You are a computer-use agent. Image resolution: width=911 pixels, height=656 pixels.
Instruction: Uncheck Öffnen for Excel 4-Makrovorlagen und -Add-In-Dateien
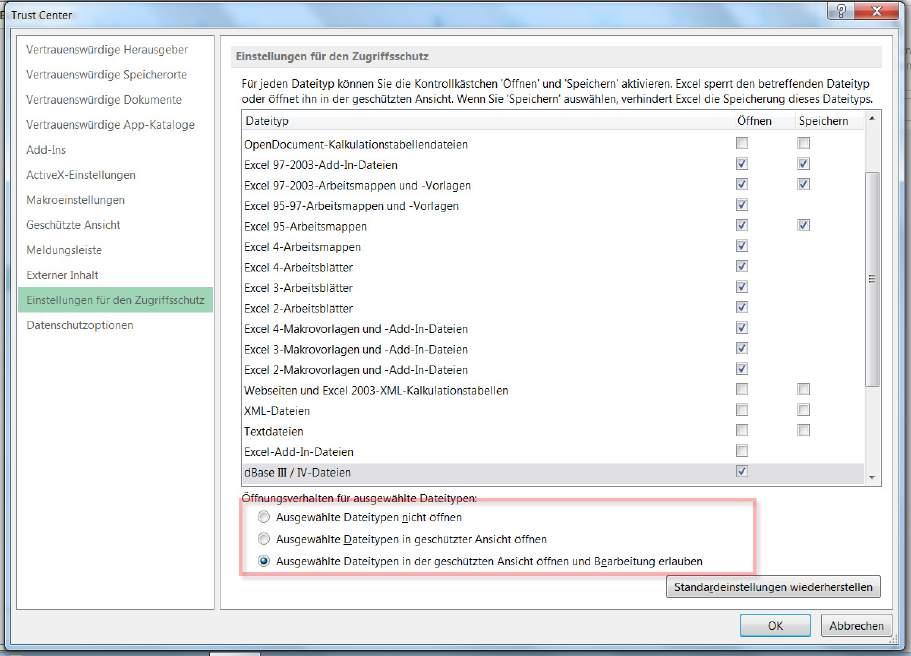pos(742,328)
